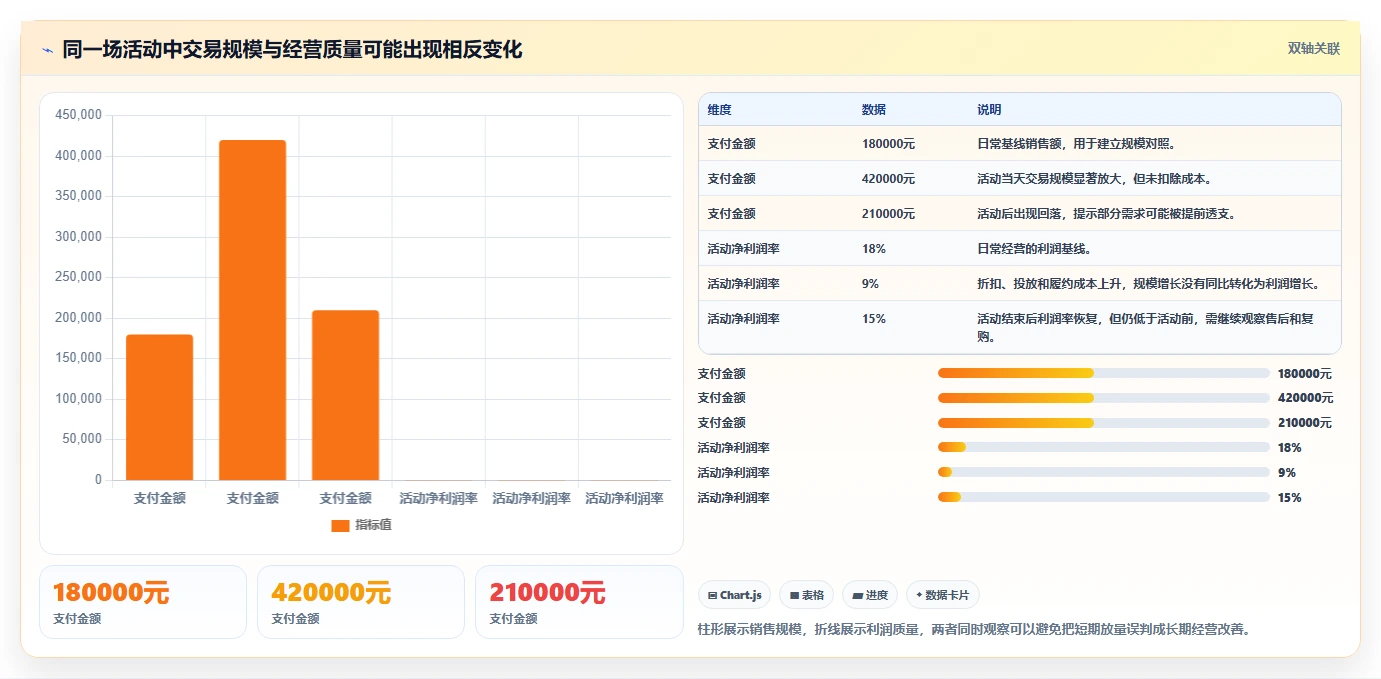Screen dimensions: 1381x679
Task: Click description starting 活动结束后利润率恢复
Action: pos(1148,328)
